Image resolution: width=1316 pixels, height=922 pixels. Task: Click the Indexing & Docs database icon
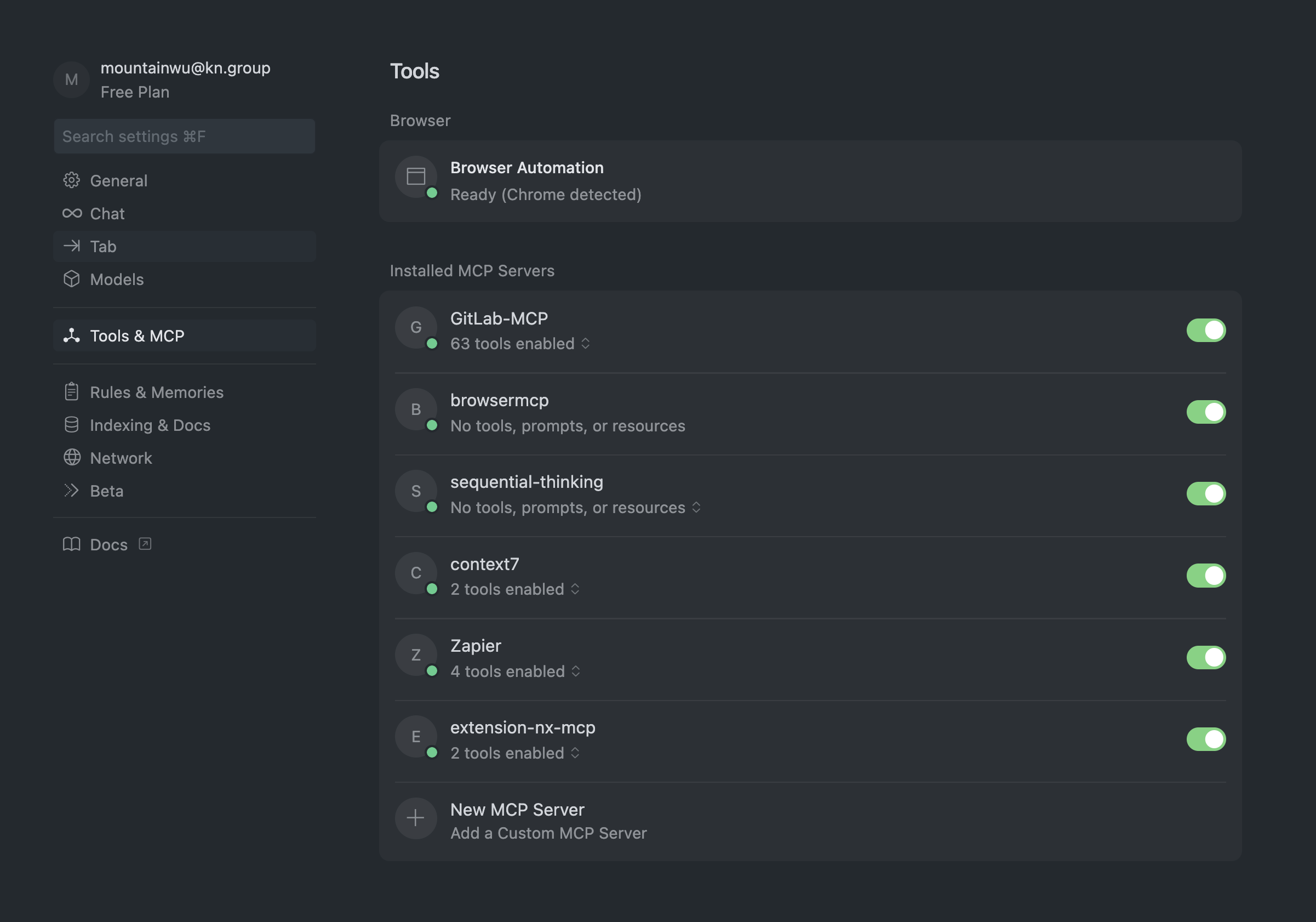(x=72, y=425)
